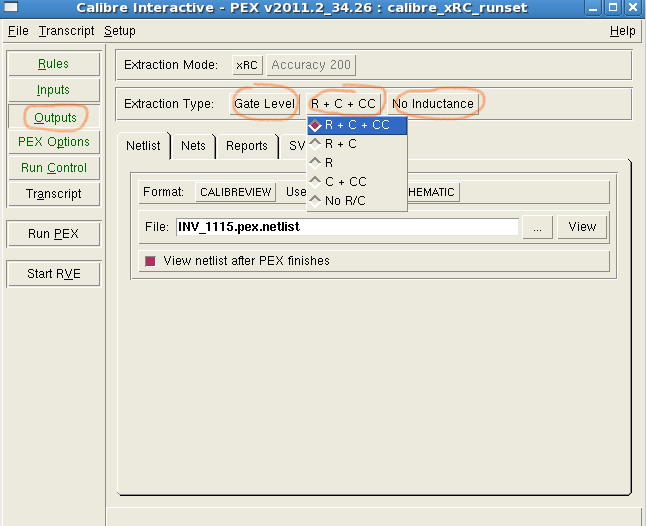Open the No Inductance dropdown
The height and width of the screenshot is (526, 646).
pyautogui.click(x=433, y=104)
